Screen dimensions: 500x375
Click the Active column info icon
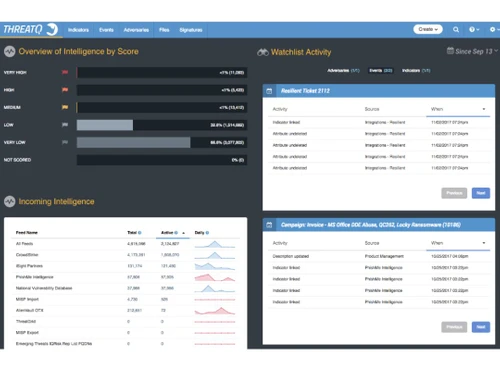coord(176,233)
